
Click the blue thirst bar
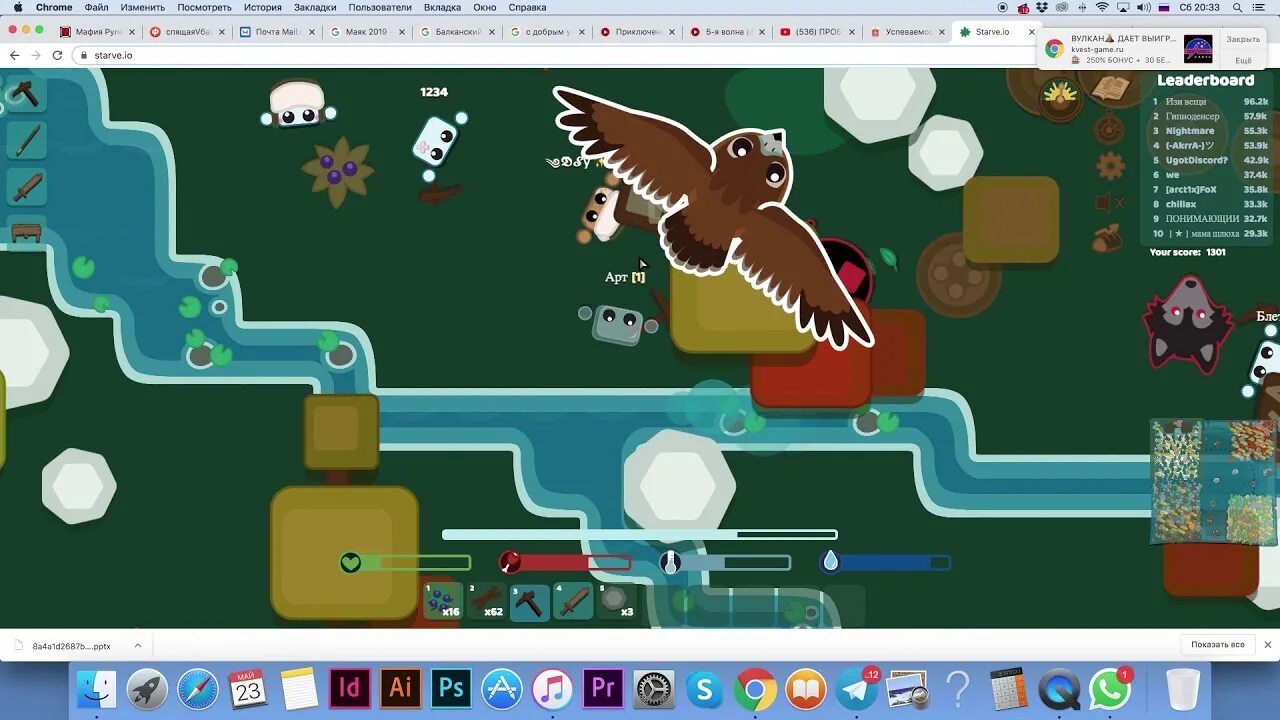886,563
